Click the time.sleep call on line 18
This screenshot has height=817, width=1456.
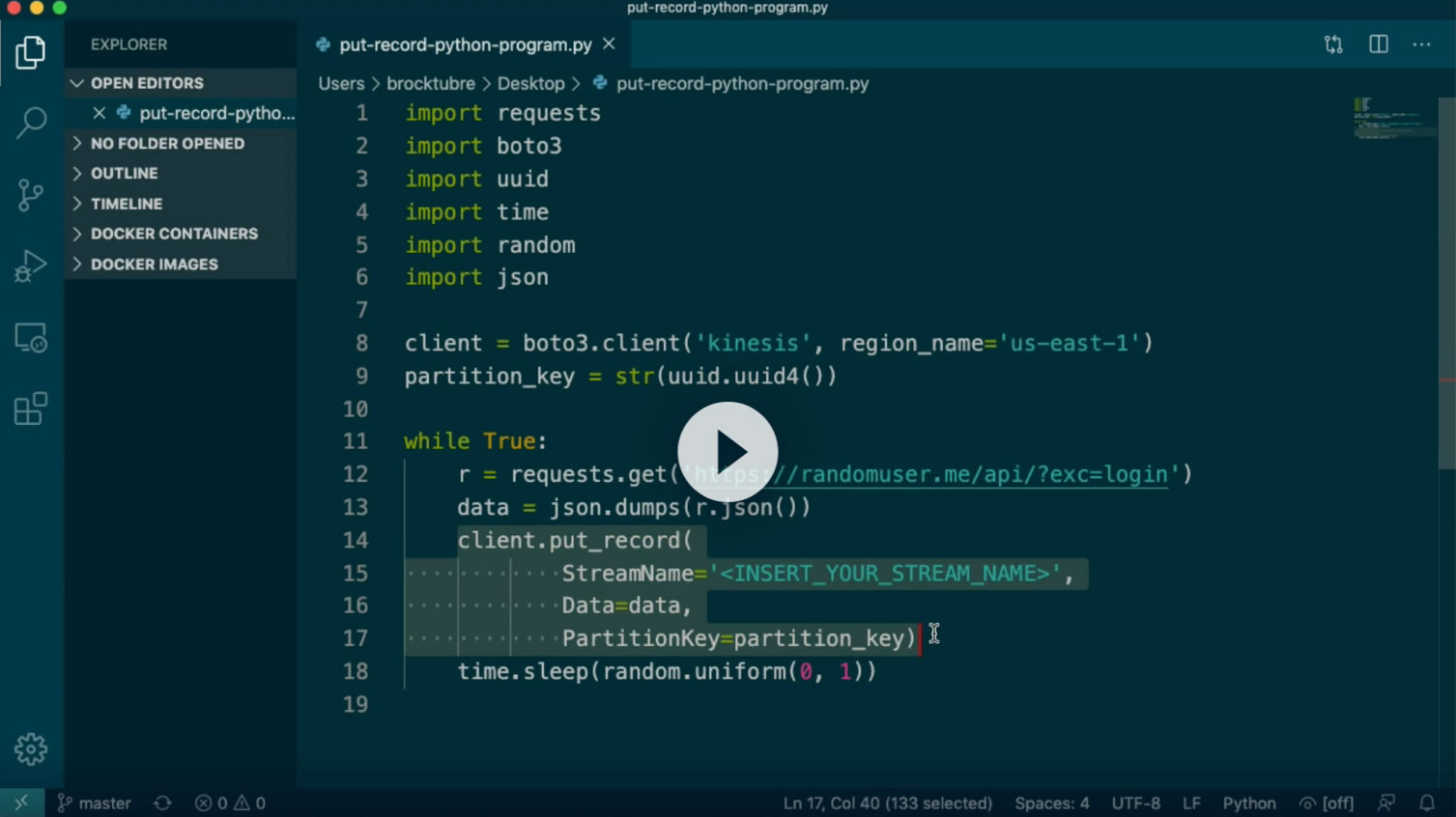pos(667,671)
